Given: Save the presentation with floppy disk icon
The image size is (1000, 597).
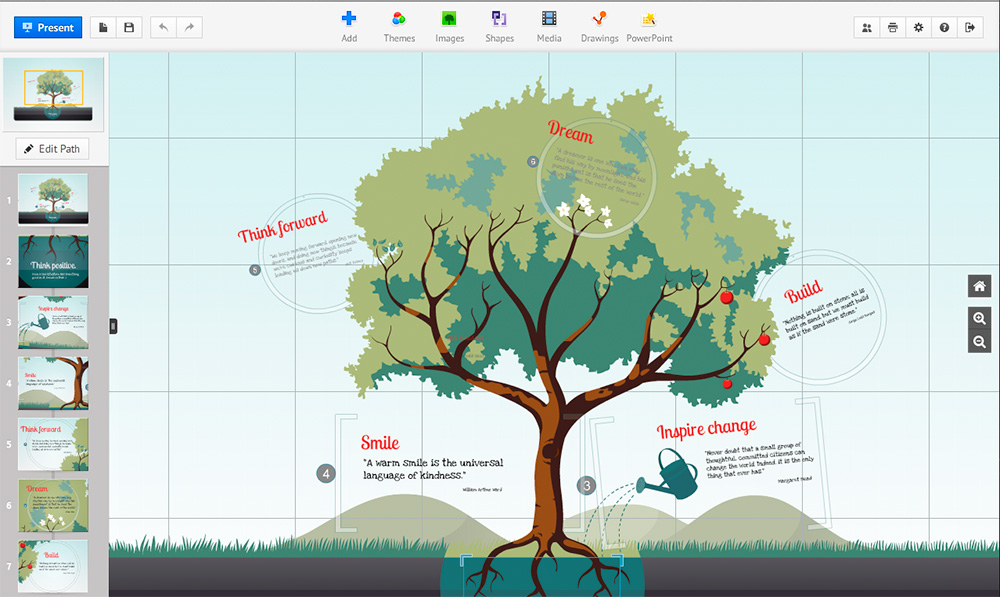Looking at the screenshot, I should (129, 27).
